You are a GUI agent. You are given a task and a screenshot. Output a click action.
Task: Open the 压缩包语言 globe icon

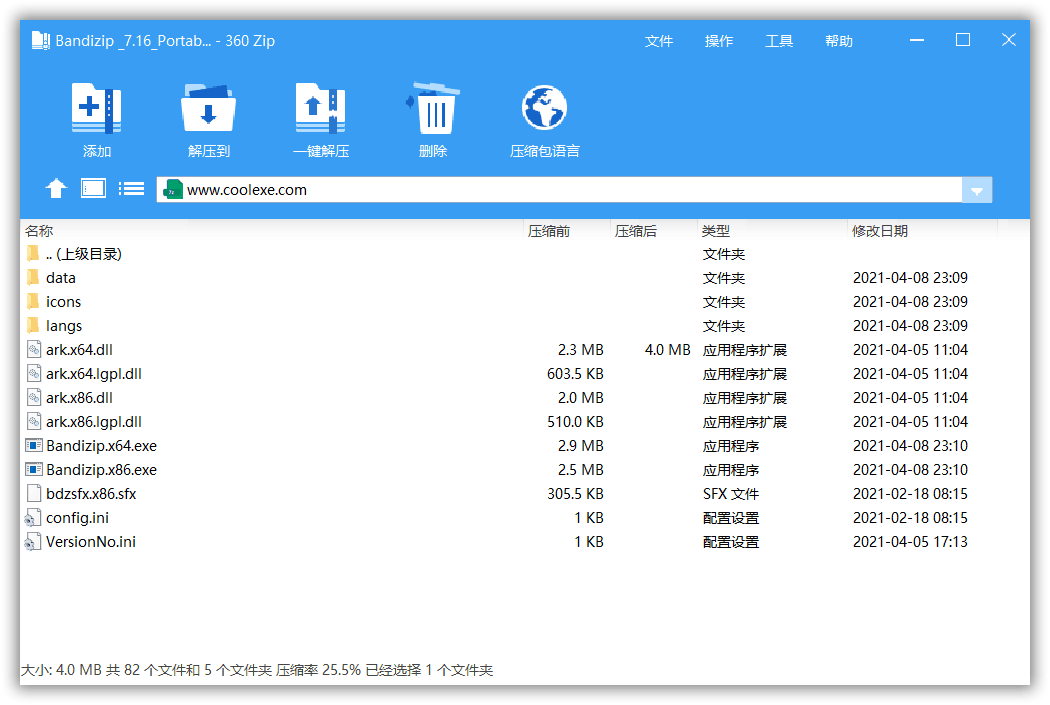pyautogui.click(x=544, y=108)
